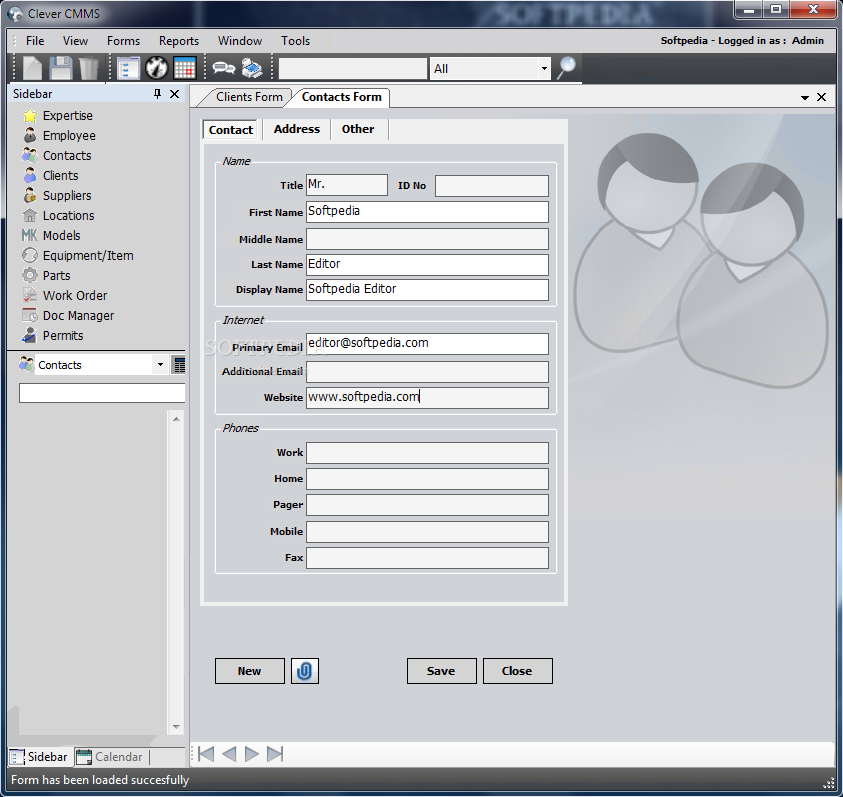Screen dimensions: 843x797
Task: Click the magnifying glass search icon
Action: click(566, 68)
